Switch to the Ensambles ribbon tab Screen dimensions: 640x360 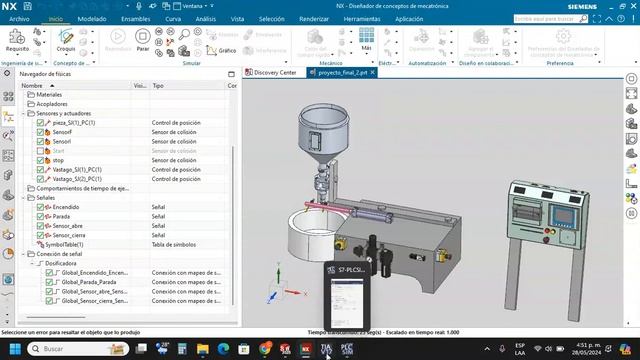[x=136, y=19]
